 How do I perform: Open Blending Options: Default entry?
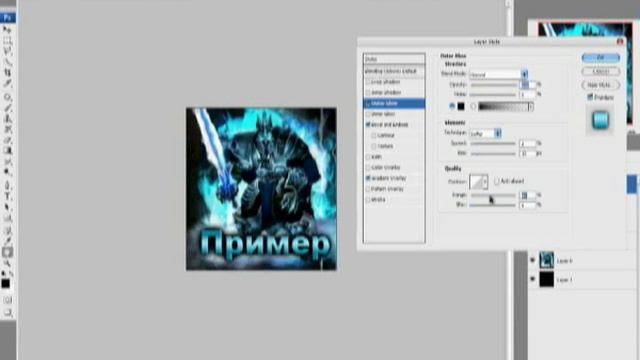(394, 71)
